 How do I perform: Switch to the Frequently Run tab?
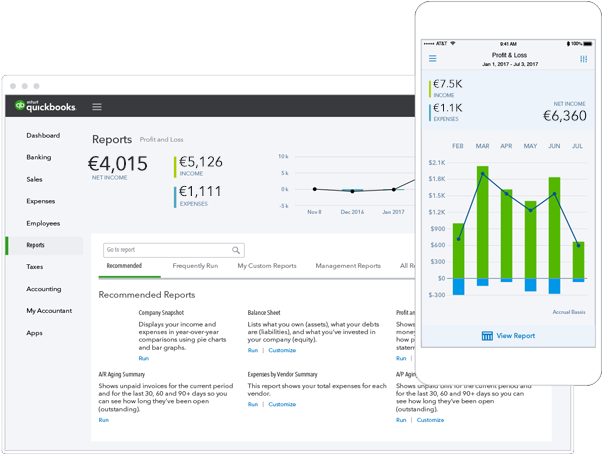[195, 266]
